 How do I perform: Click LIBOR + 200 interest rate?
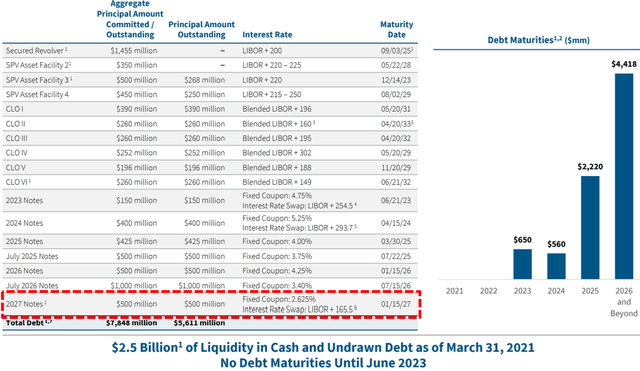coord(262,51)
